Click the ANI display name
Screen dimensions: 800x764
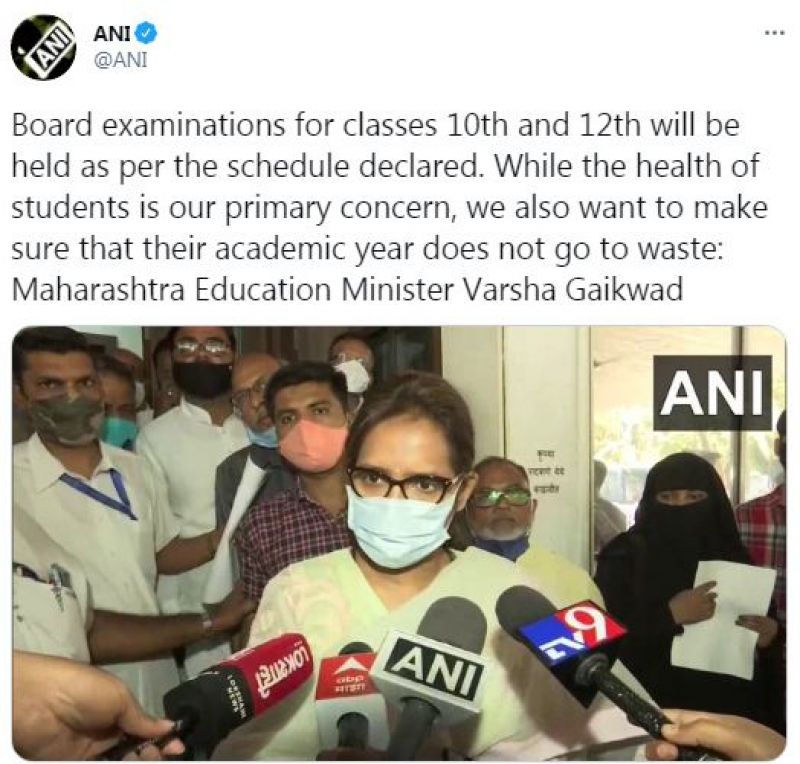[x=112, y=34]
